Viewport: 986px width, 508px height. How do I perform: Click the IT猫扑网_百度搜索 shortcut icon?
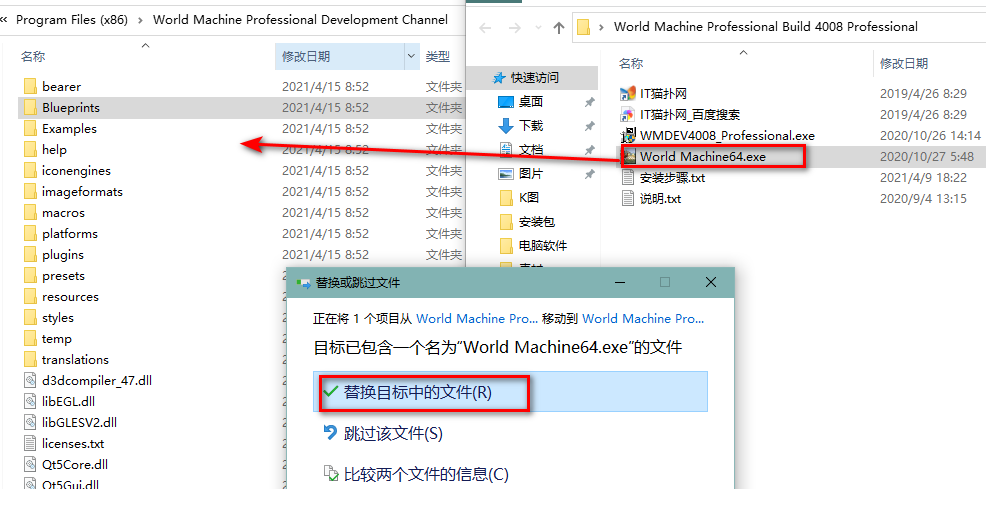pos(628,114)
